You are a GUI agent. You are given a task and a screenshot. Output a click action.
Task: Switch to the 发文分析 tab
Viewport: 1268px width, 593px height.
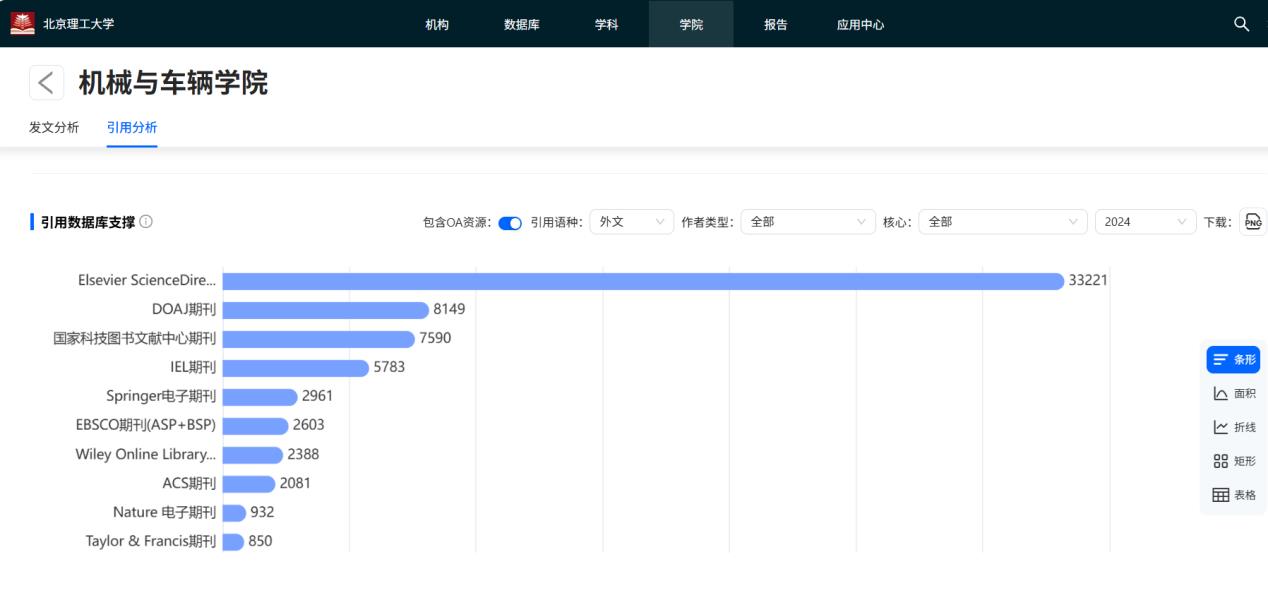click(x=54, y=127)
